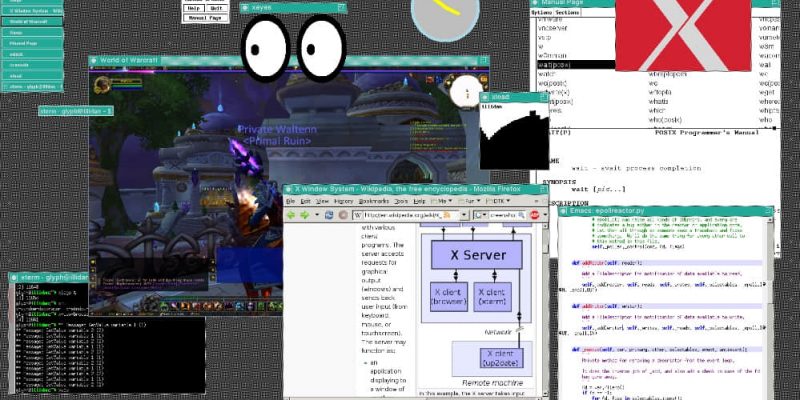Viewport: 800px width, 400px height.
Task: Click the xload load graph window
Action: [x=514, y=136]
